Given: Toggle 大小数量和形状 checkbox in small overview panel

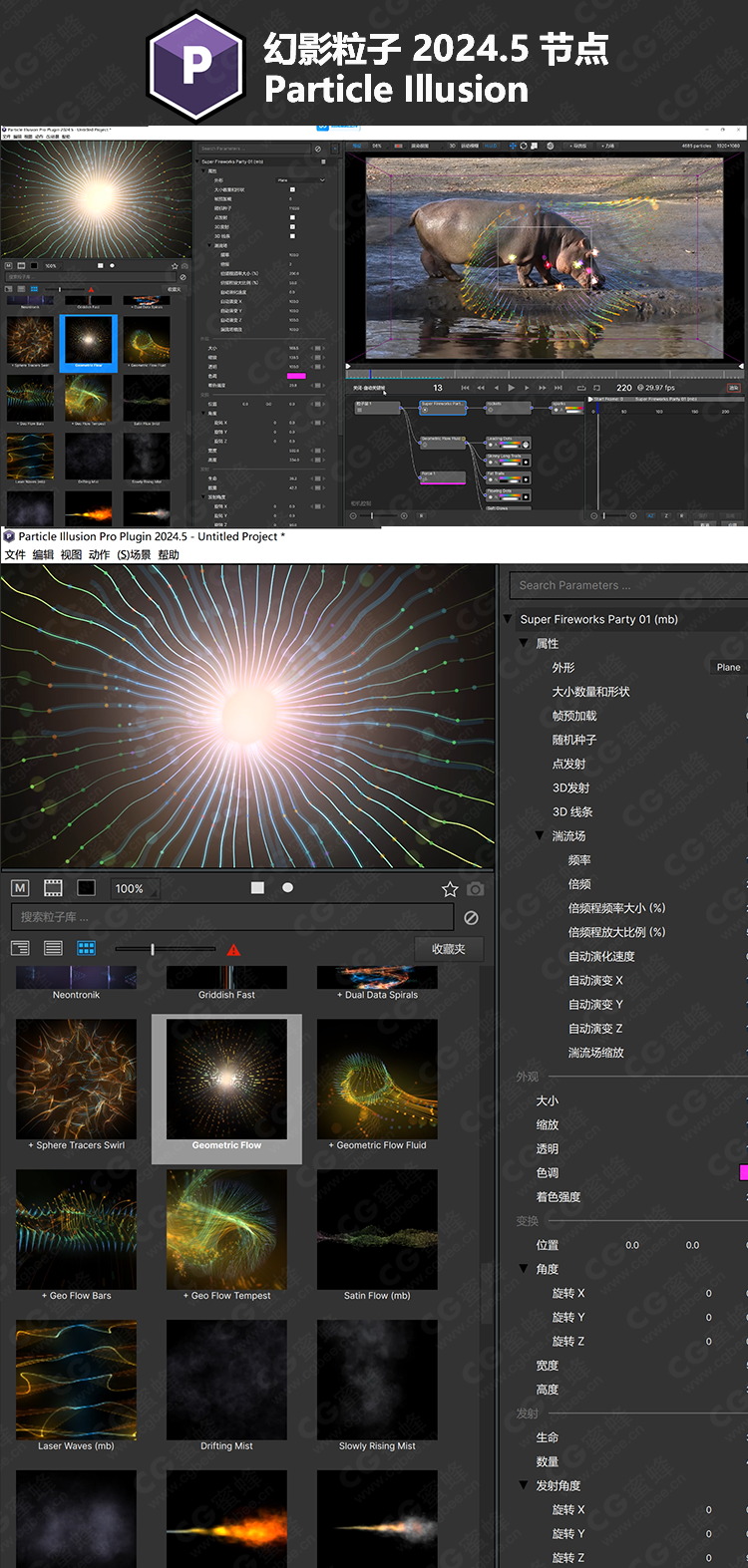Looking at the screenshot, I should coord(292,189).
